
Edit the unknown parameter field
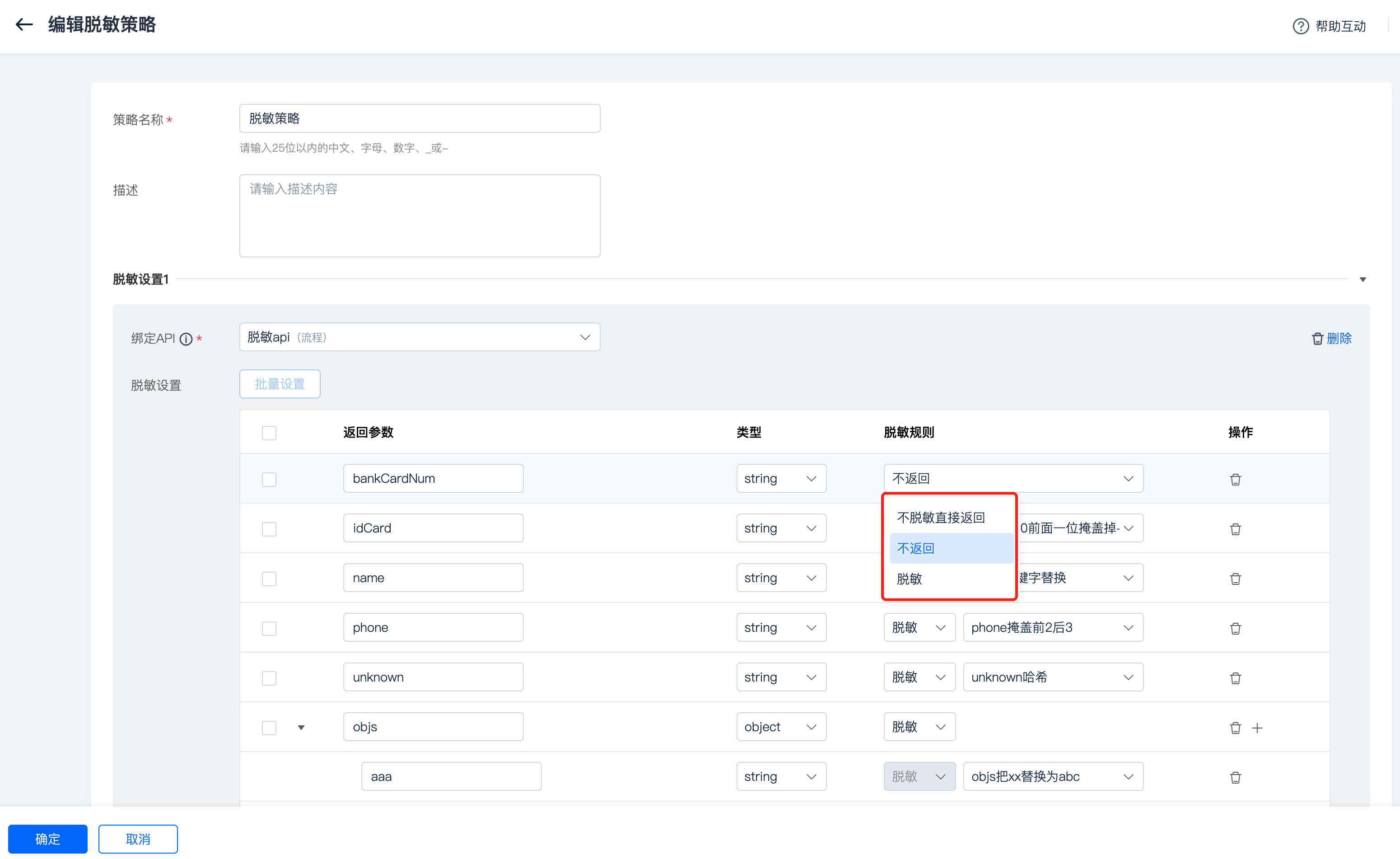coord(433,677)
